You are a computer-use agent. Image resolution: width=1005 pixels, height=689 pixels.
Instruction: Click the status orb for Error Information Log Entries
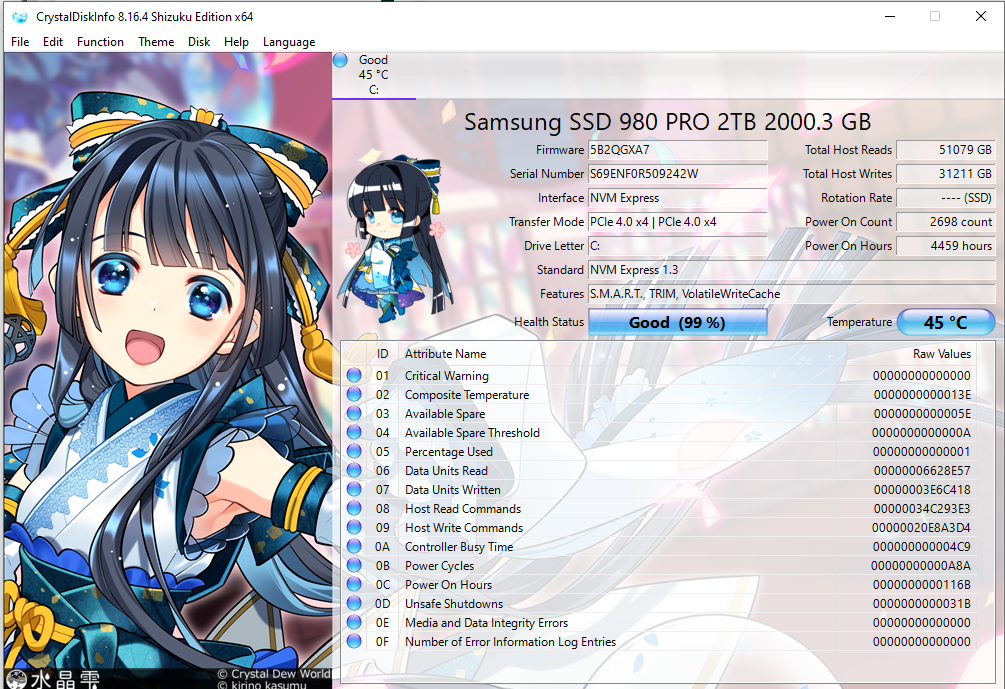click(354, 641)
